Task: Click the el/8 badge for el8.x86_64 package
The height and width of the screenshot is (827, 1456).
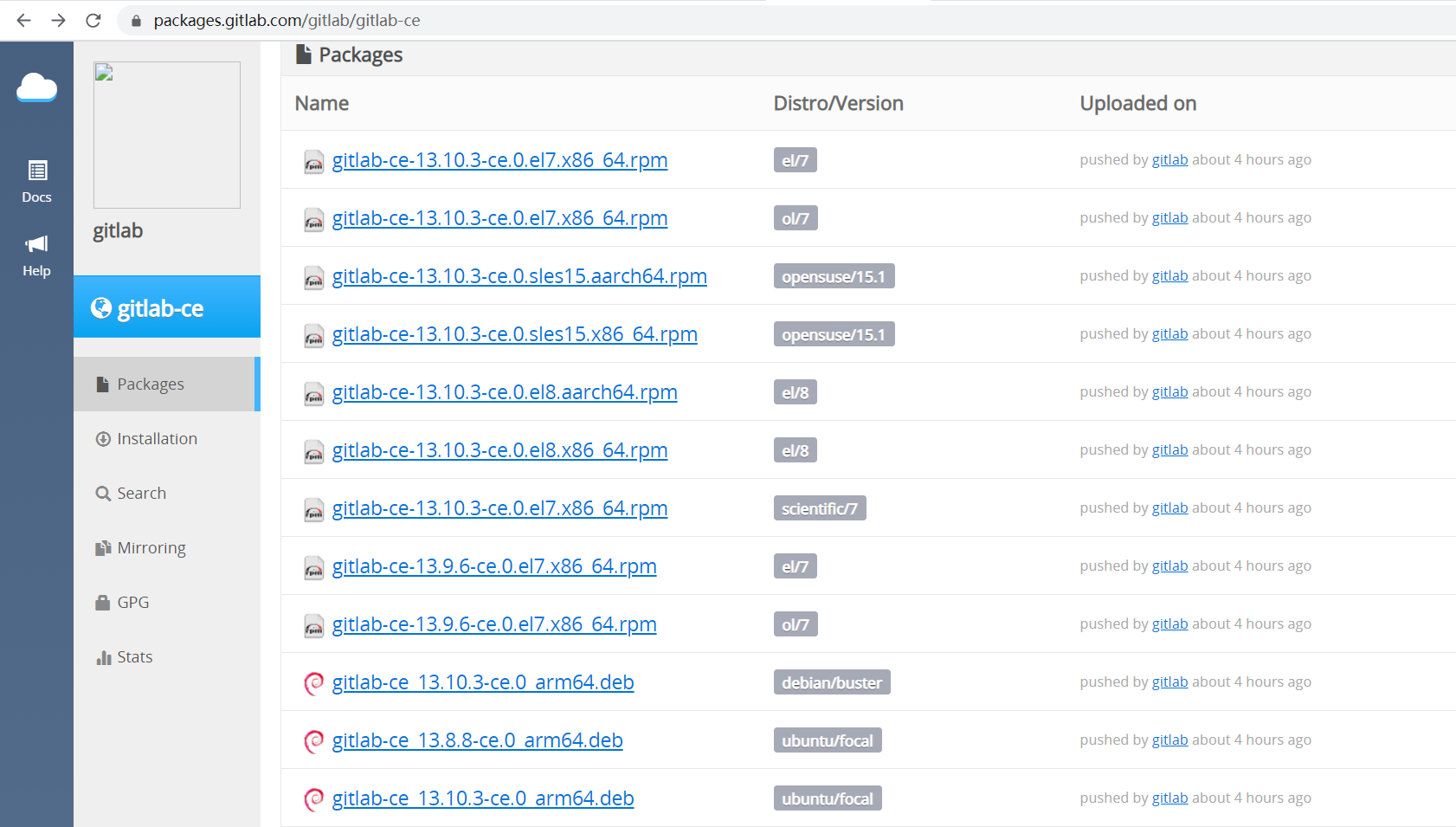Action: click(x=795, y=450)
